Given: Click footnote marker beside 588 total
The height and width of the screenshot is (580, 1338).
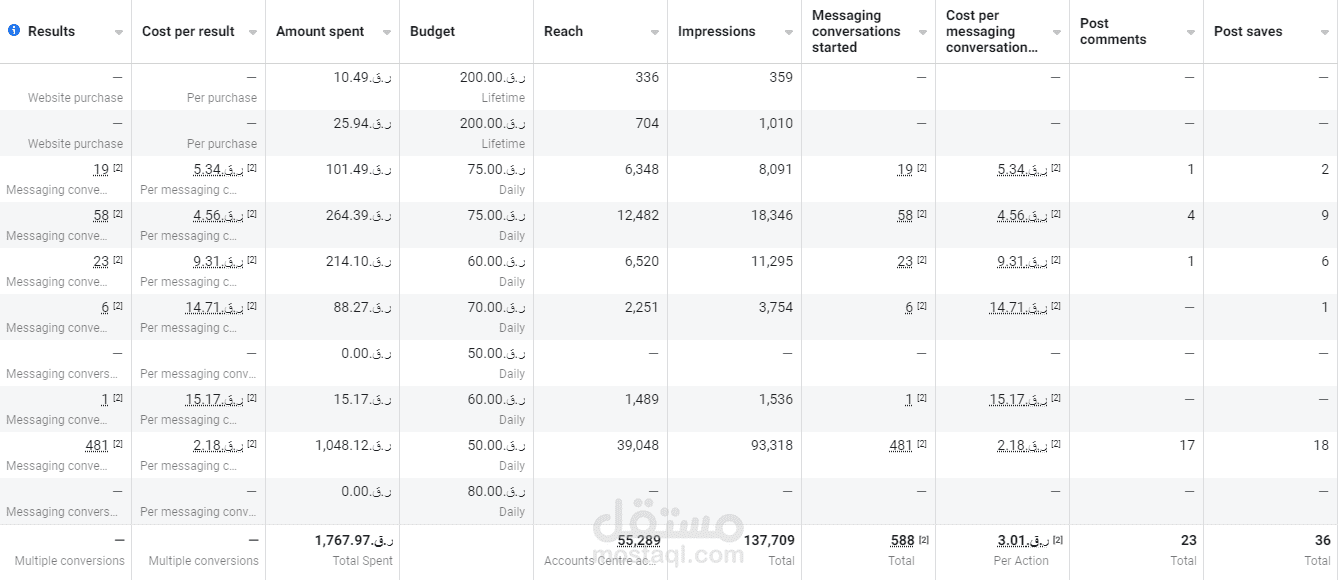Looking at the screenshot, I should tap(924, 540).
